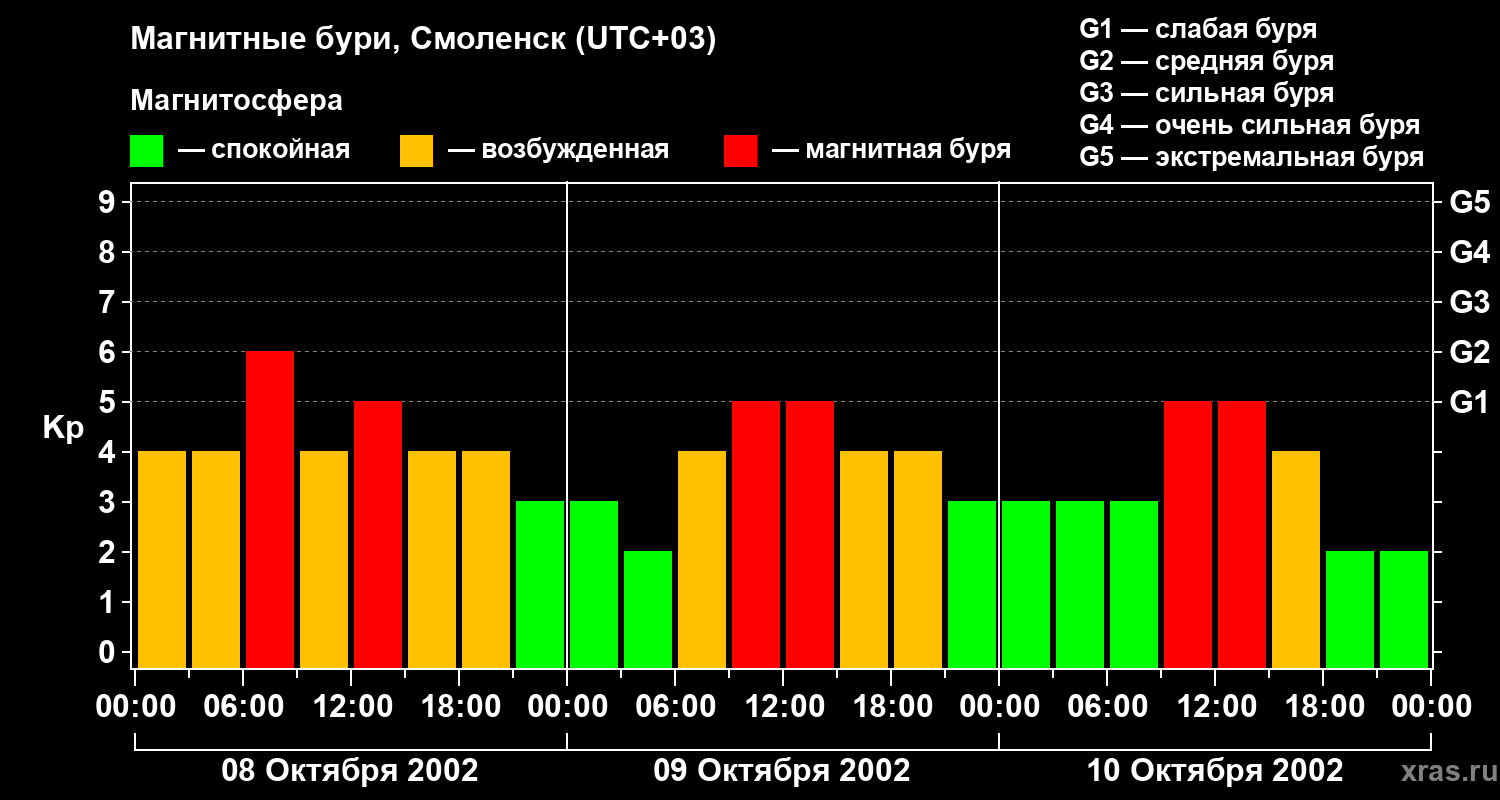1500x800 pixels.
Task: Click the first orange bar on 08 October
Action: 162,560
